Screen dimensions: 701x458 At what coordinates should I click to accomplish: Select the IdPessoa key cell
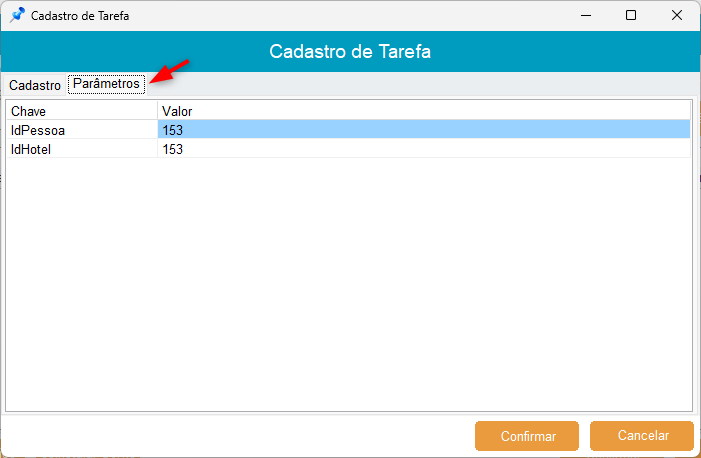tap(82, 130)
